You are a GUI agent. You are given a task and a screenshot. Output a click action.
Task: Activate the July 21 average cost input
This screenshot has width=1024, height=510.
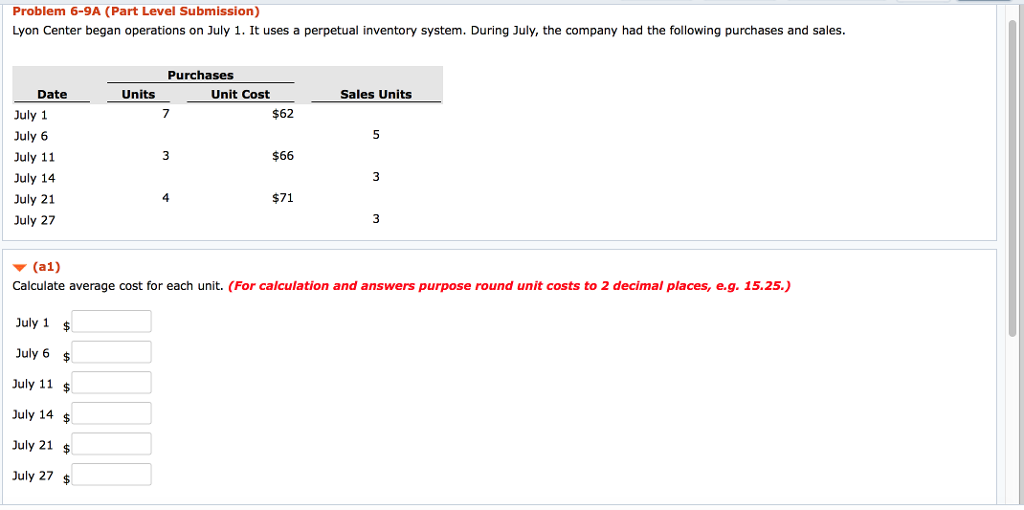point(111,444)
